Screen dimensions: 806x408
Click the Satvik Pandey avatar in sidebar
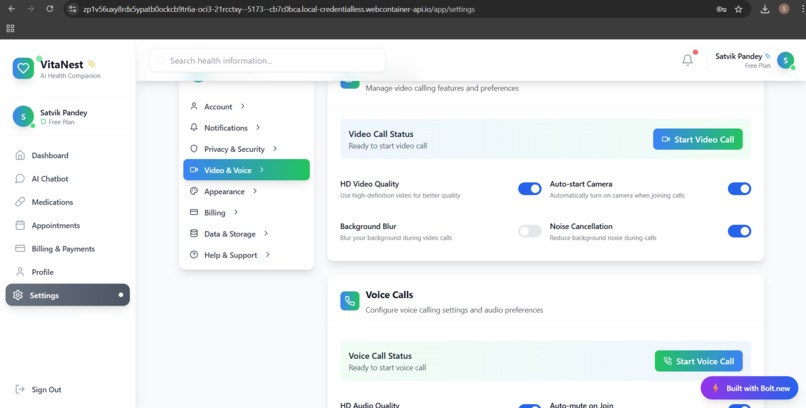pos(23,117)
